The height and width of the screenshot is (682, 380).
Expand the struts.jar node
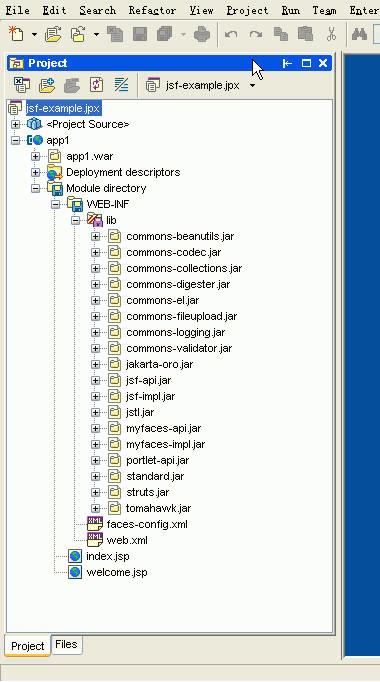(95, 492)
